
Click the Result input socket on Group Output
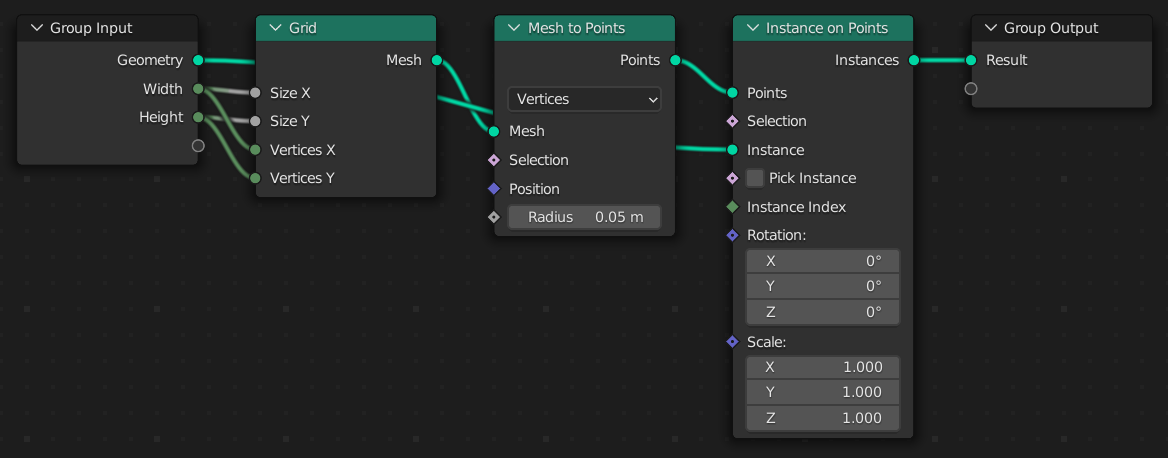pos(971,60)
